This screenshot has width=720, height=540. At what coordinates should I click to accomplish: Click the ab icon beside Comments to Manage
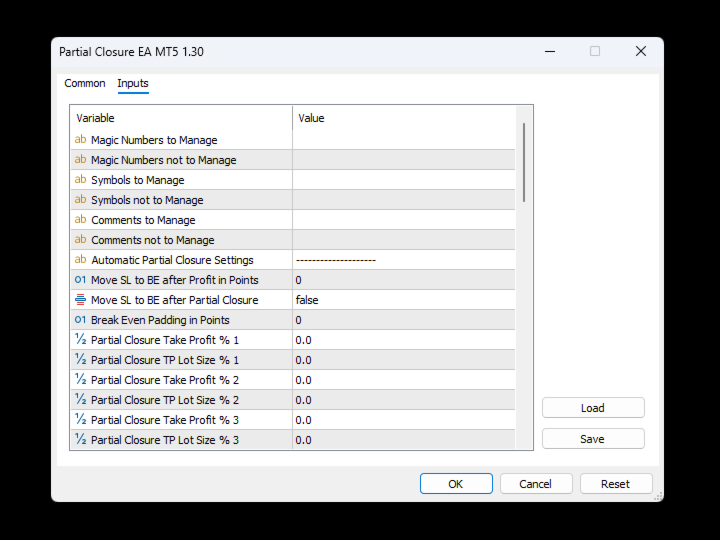(80, 219)
